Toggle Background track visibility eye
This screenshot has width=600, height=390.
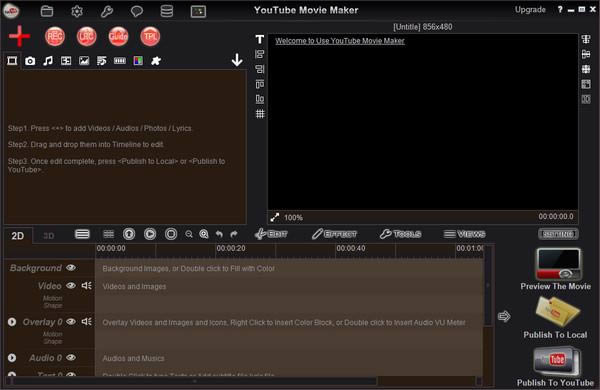coord(71,268)
